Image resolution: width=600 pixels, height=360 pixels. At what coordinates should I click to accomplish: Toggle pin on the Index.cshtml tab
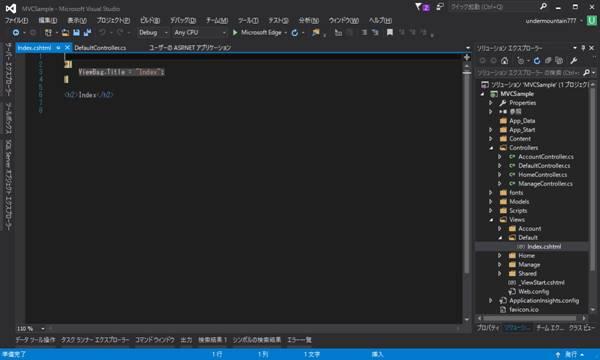58,47
